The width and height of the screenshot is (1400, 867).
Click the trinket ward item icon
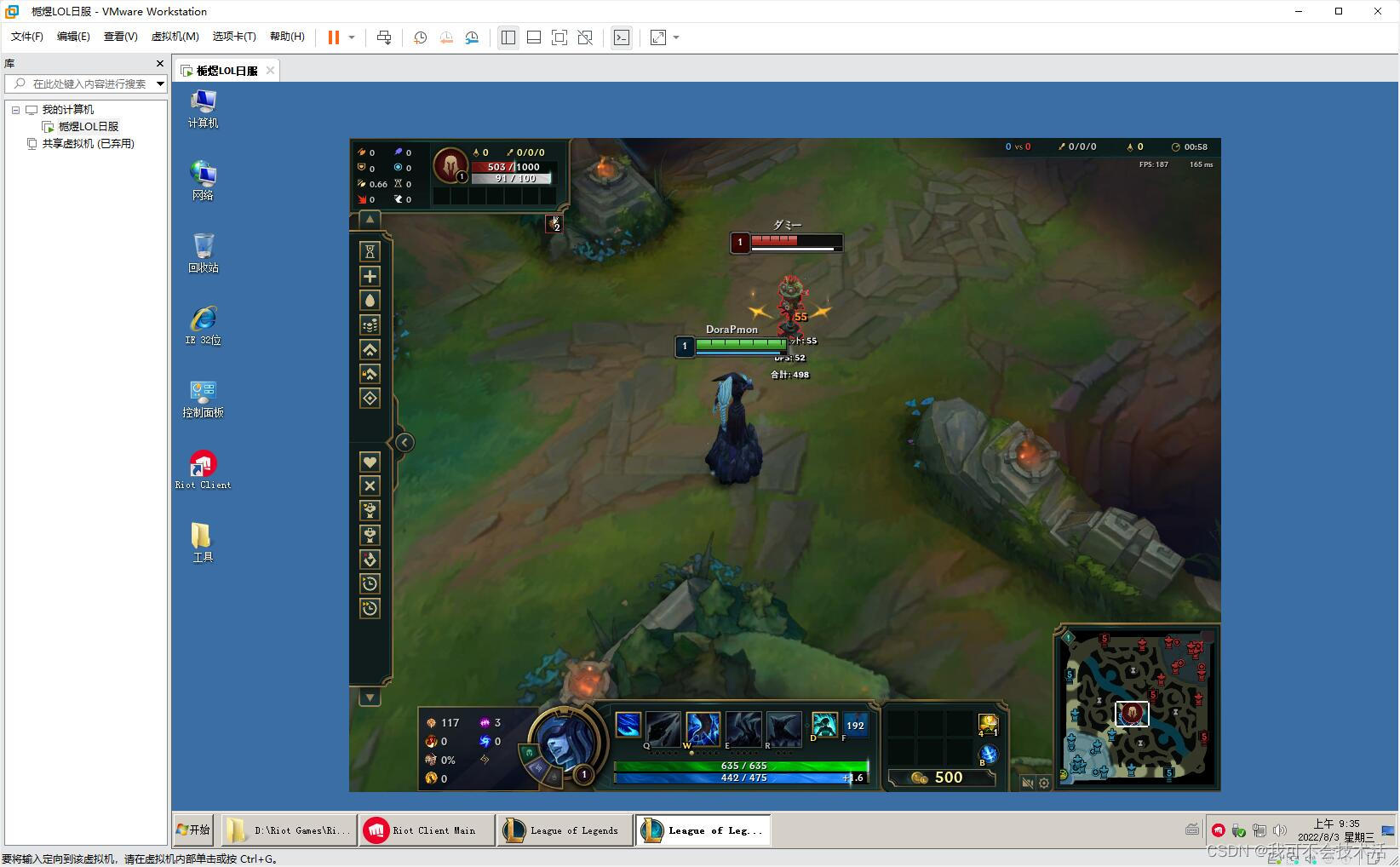click(x=988, y=725)
